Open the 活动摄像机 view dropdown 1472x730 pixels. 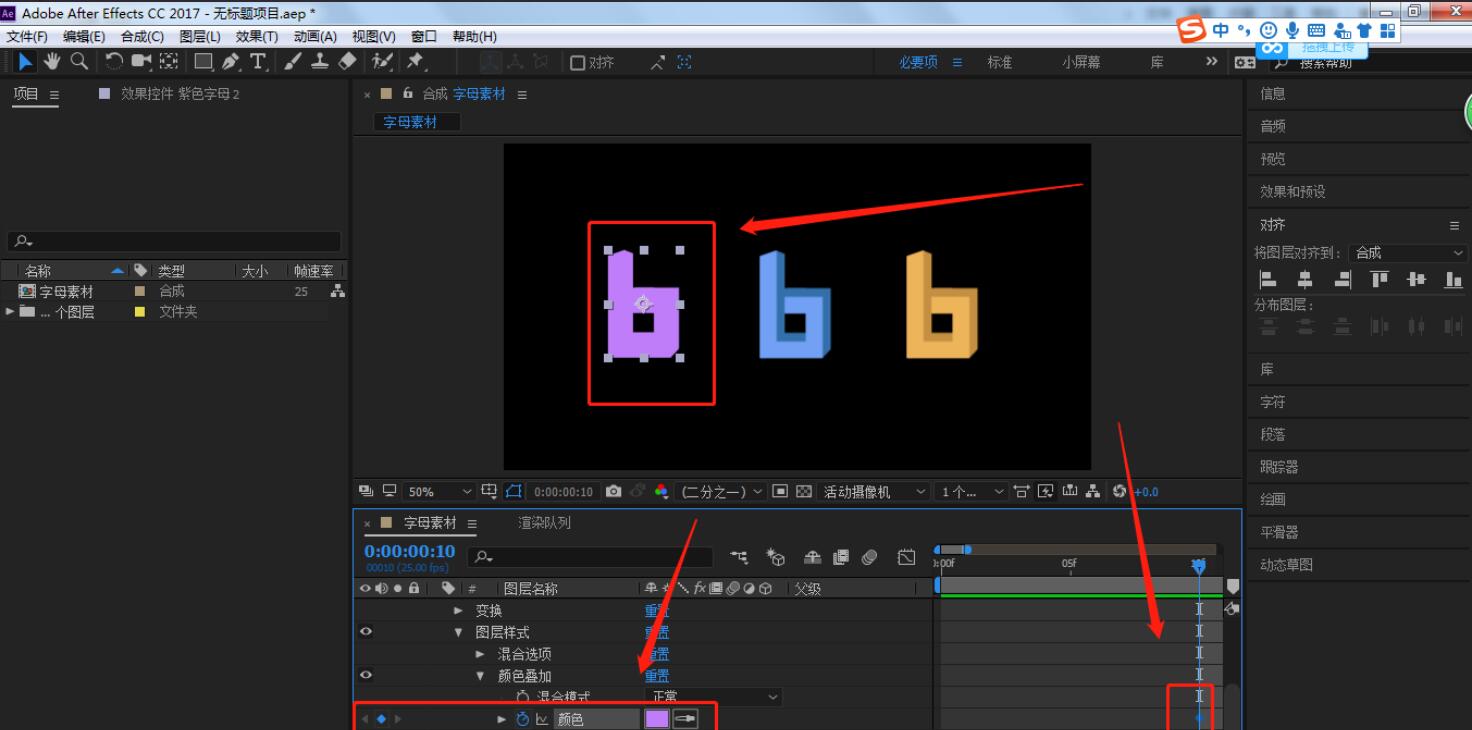874,491
